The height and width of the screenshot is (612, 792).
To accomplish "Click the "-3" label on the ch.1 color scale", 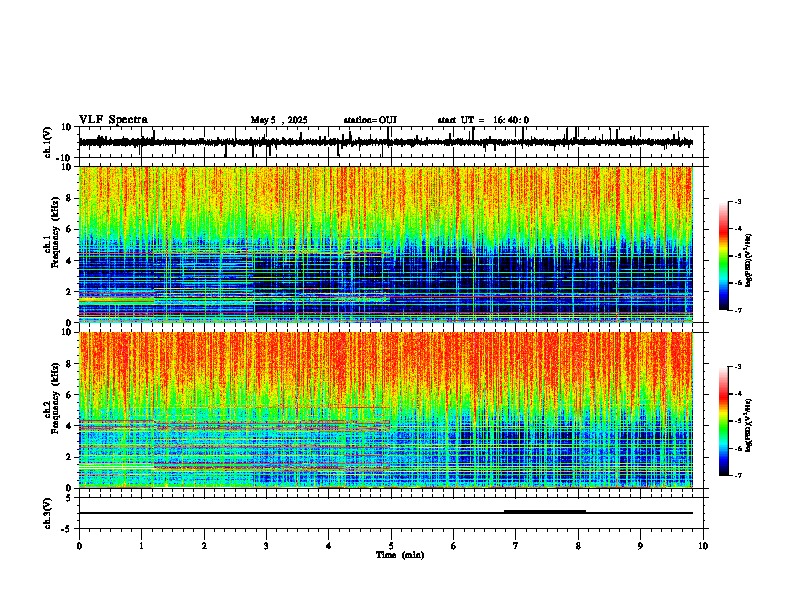I will pos(737,201).
